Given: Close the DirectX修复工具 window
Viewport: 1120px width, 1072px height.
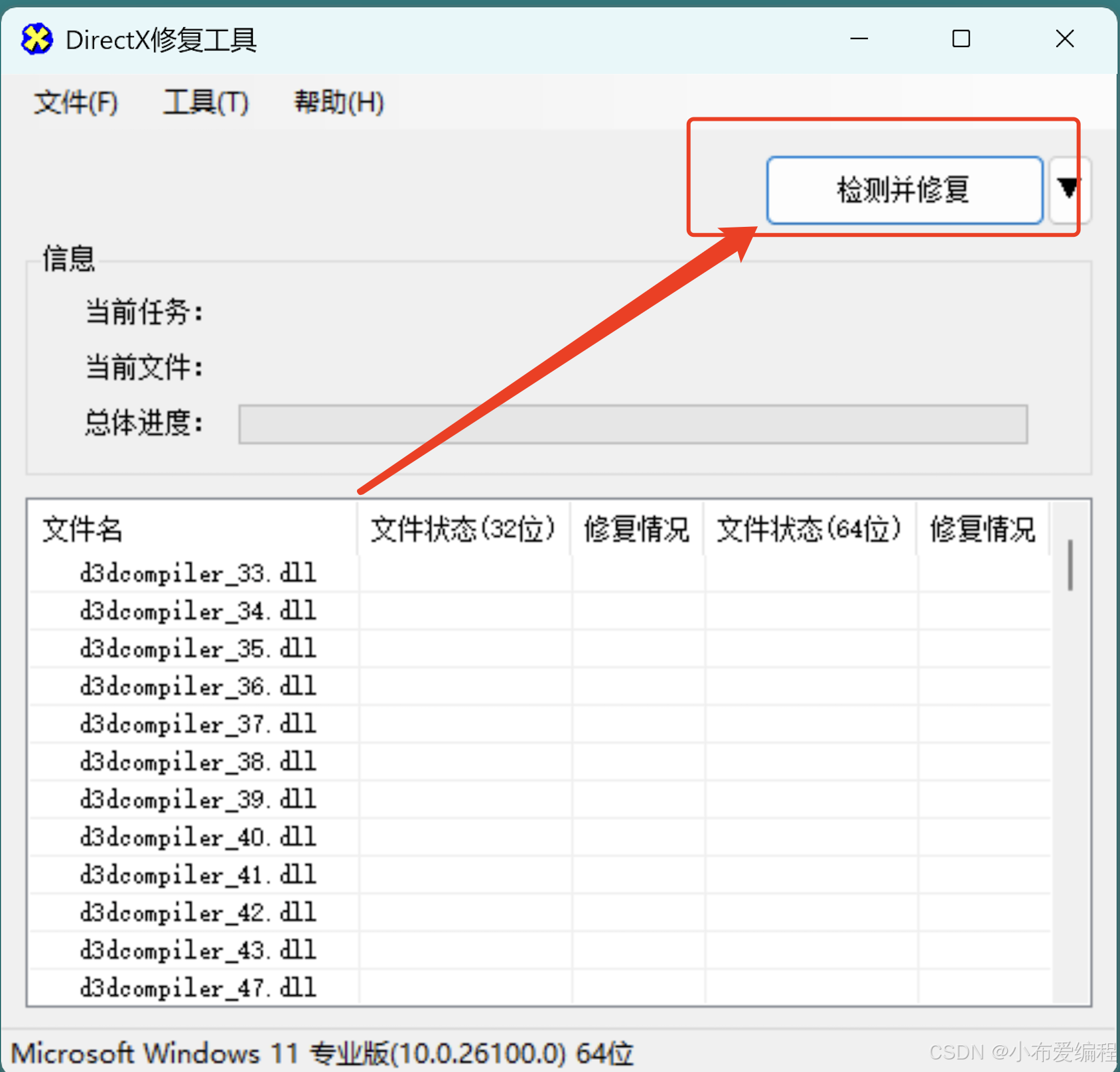Looking at the screenshot, I should click(1065, 39).
